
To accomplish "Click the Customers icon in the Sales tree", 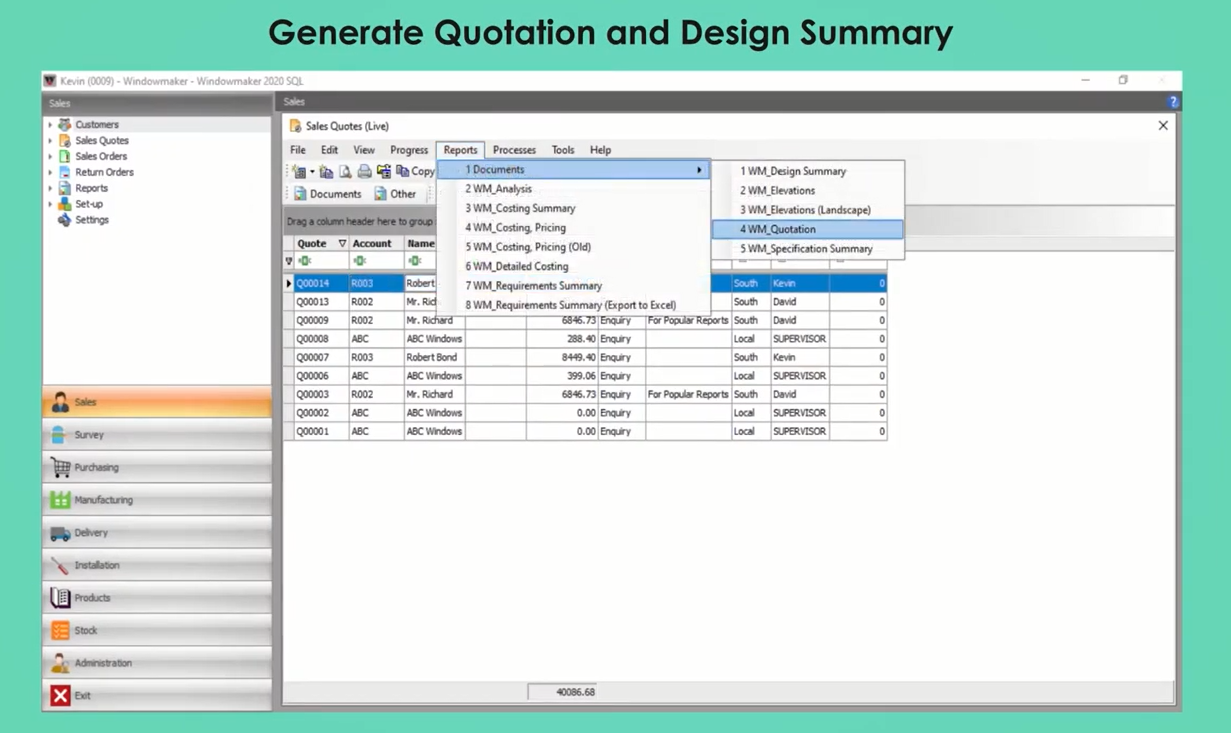I will coord(65,125).
